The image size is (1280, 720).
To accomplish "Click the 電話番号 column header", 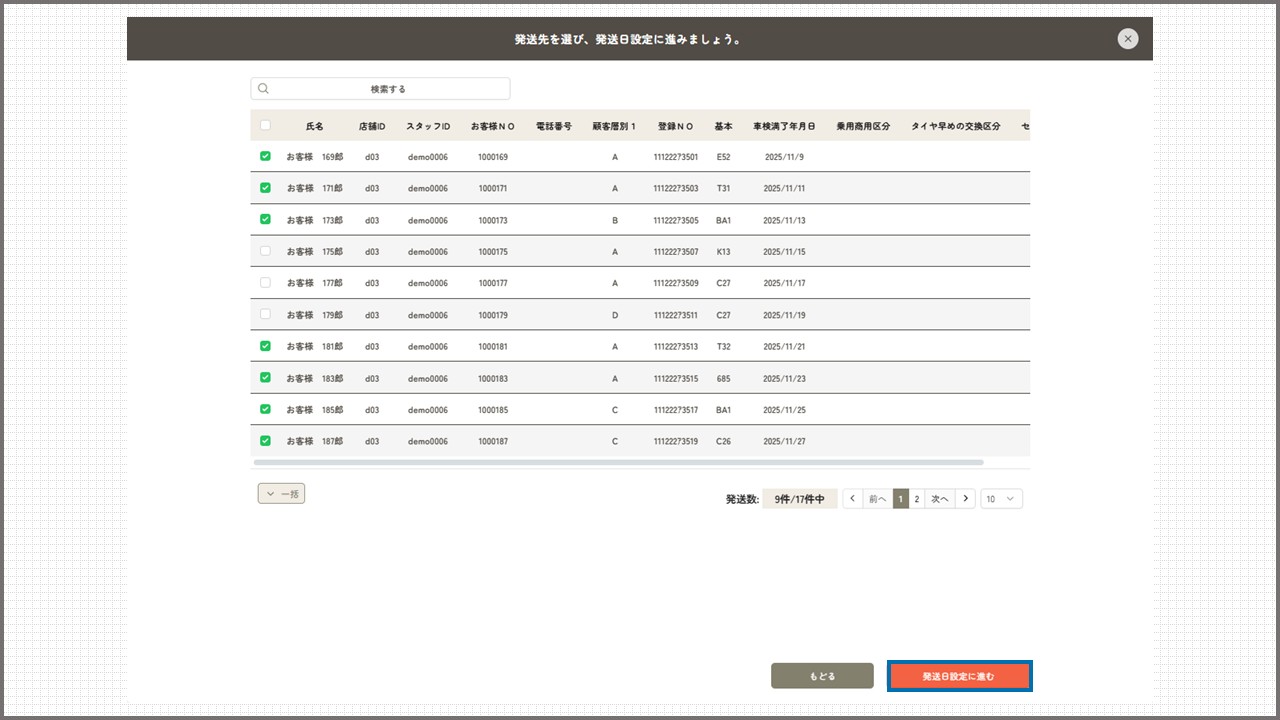I will click(554, 126).
